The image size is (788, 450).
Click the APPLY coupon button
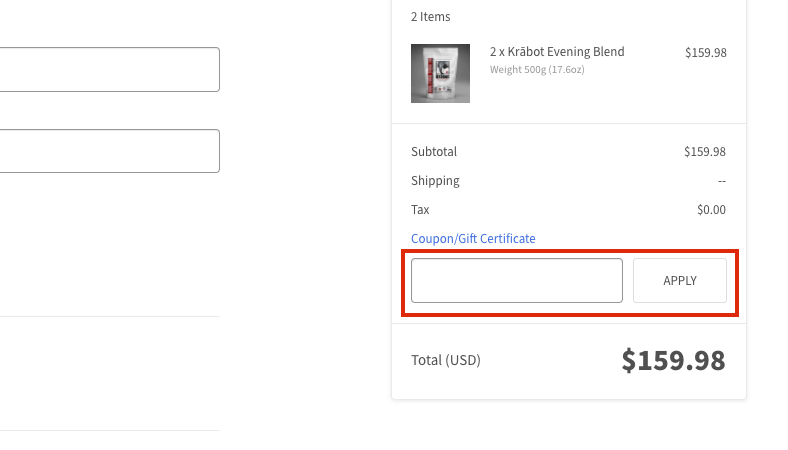679,281
